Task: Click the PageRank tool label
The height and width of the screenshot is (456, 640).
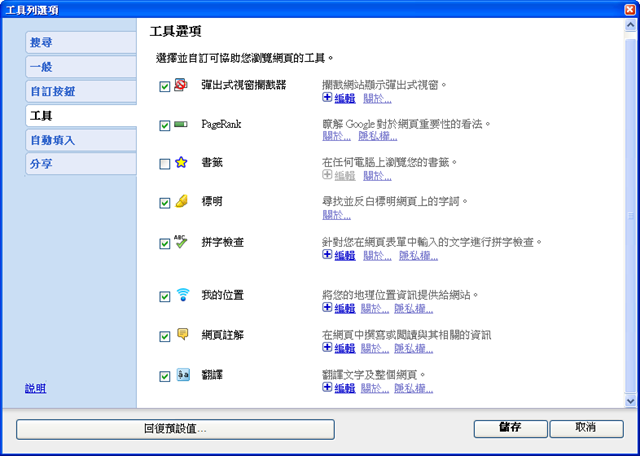Action: [221, 124]
